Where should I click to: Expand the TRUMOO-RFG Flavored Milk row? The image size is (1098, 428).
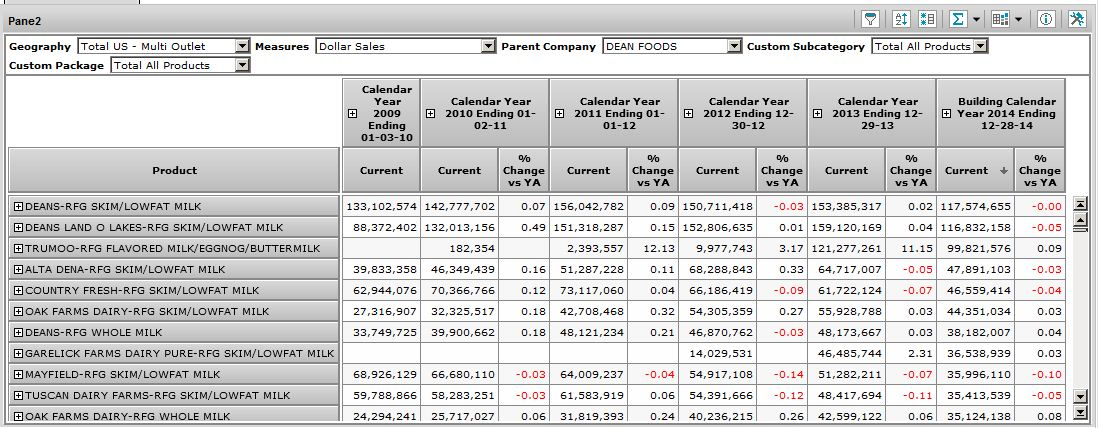pyautogui.click(x=18, y=248)
